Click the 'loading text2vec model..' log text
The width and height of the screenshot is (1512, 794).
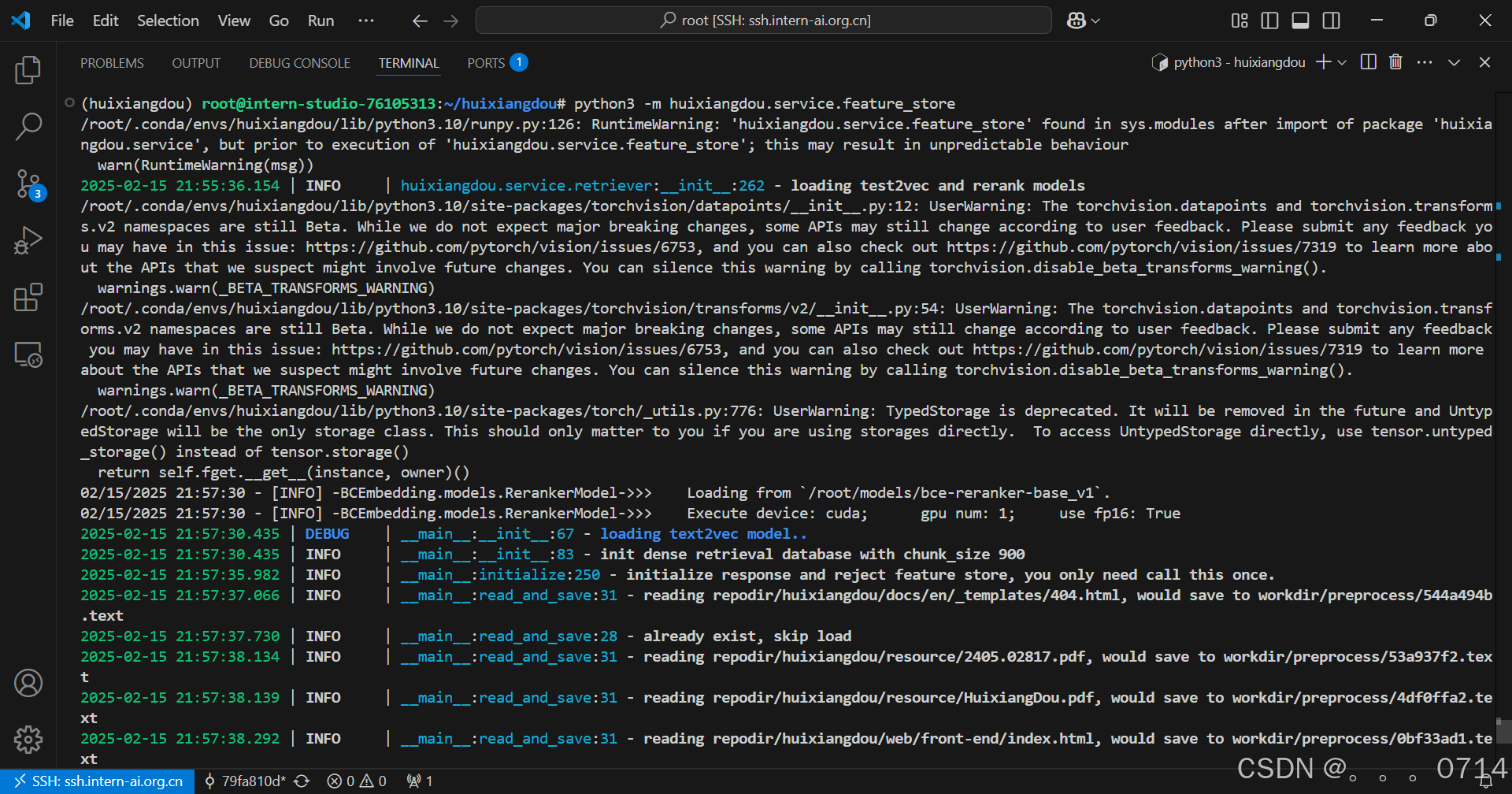703,534
